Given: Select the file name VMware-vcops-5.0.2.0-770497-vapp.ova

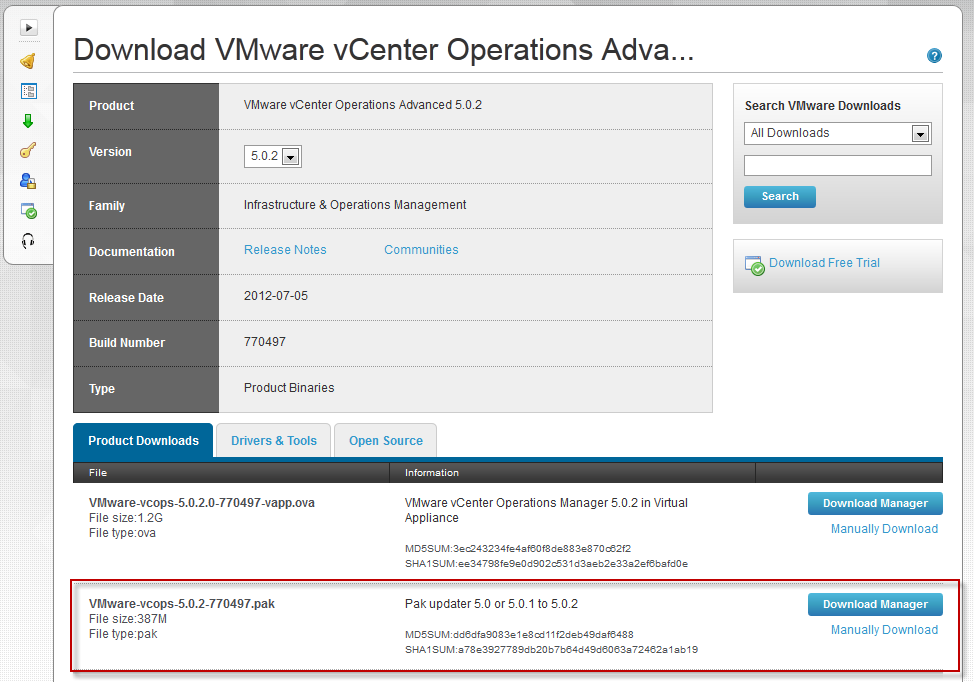Looking at the screenshot, I should [202, 502].
